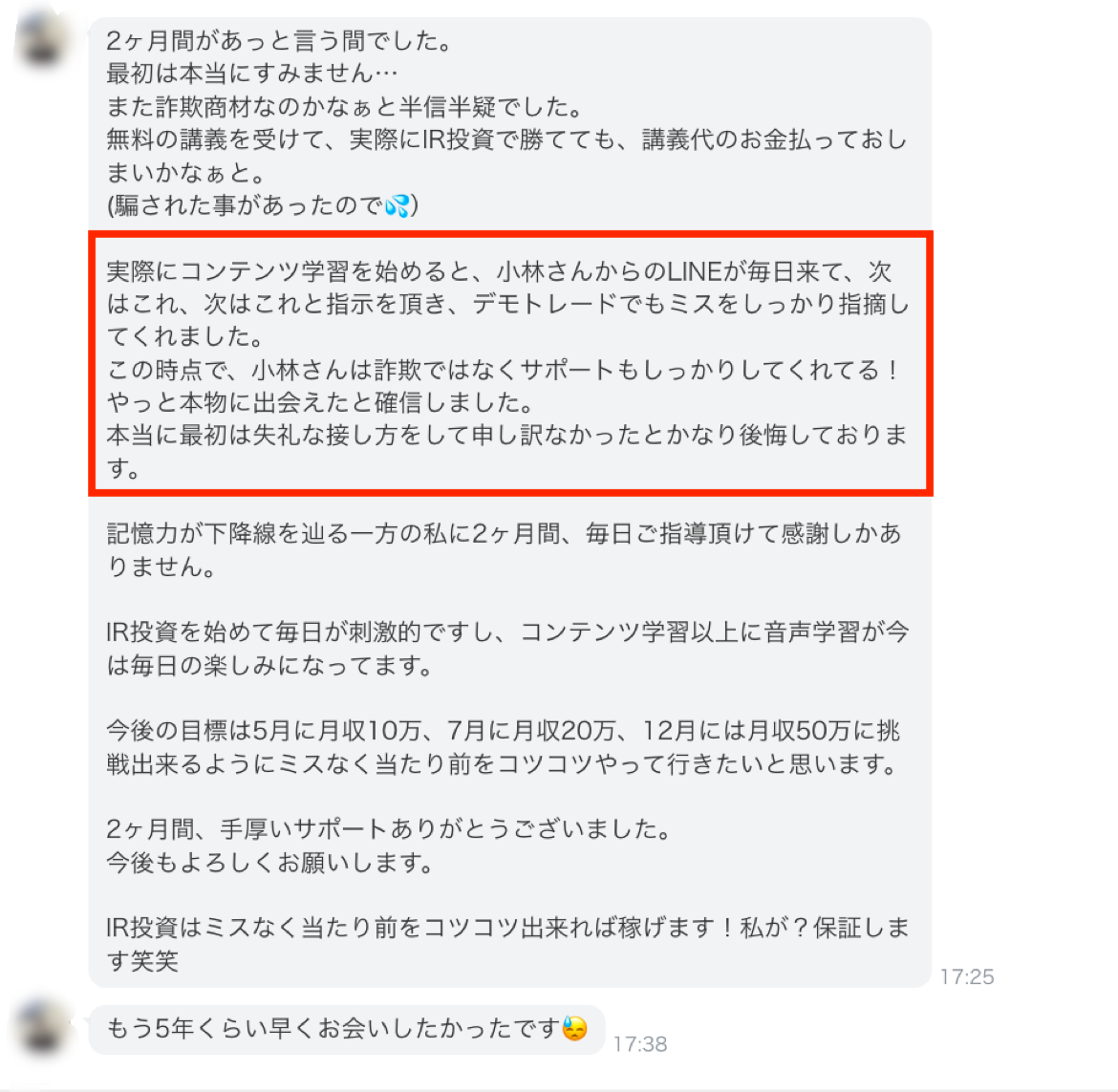1118x1092 pixels.
Task: Click the blurred avatar beside the long message
Action: 41,39
